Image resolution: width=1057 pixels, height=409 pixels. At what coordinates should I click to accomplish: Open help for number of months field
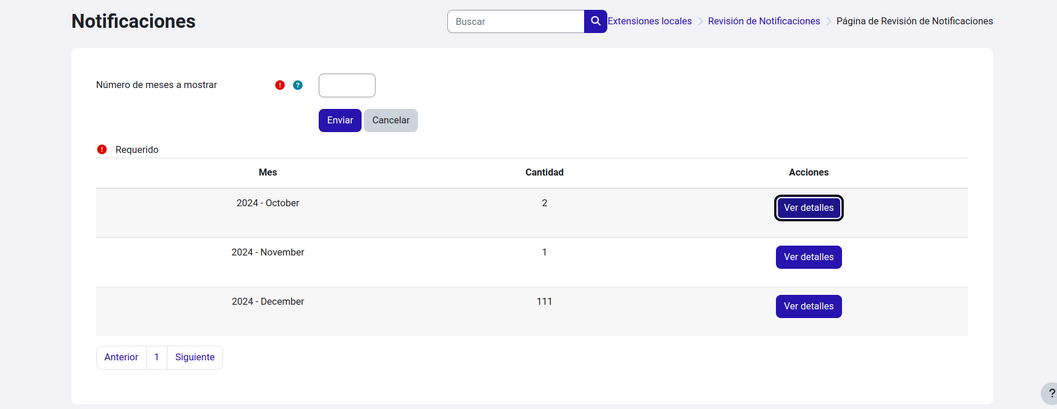[298, 85]
